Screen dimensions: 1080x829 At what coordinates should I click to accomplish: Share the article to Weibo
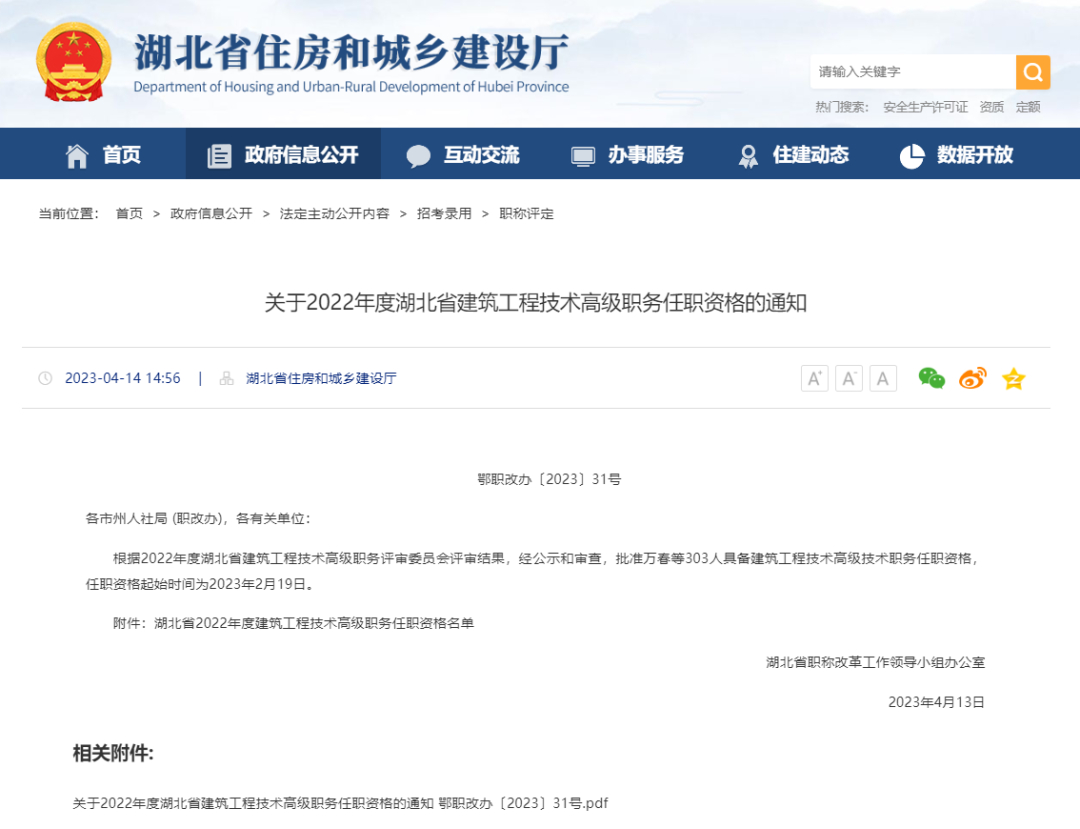[x=972, y=378]
